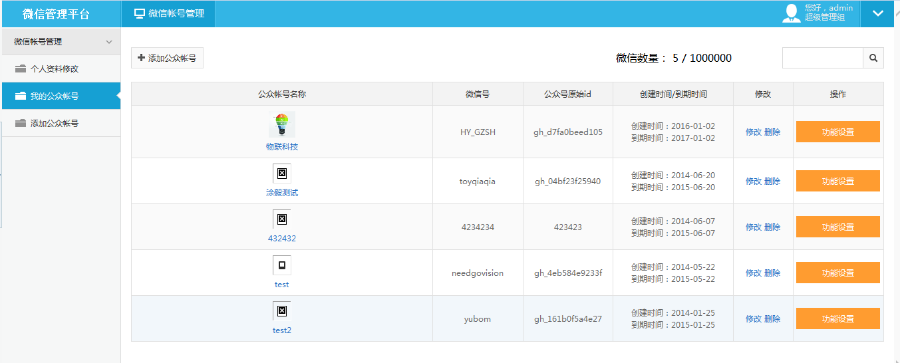
Task: Click the 微信管理平台 logo title
Action: [56, 14]
